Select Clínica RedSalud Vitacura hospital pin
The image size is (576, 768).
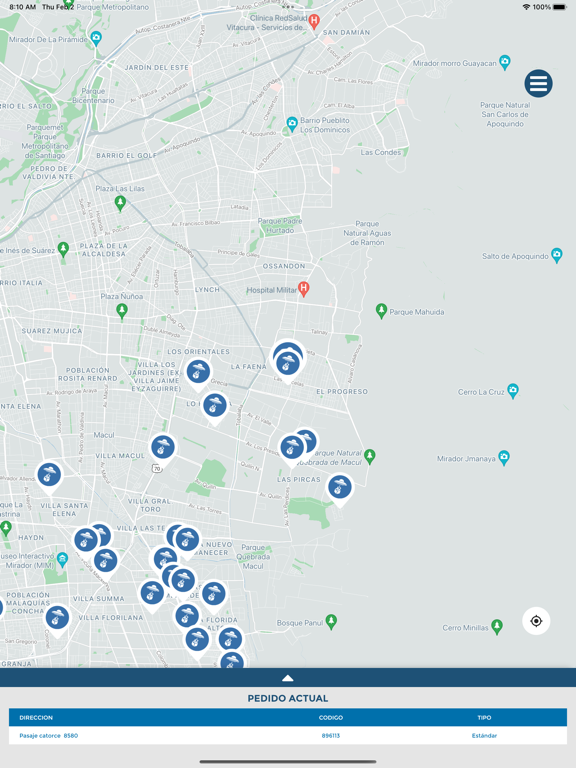[x=314, y=21]
